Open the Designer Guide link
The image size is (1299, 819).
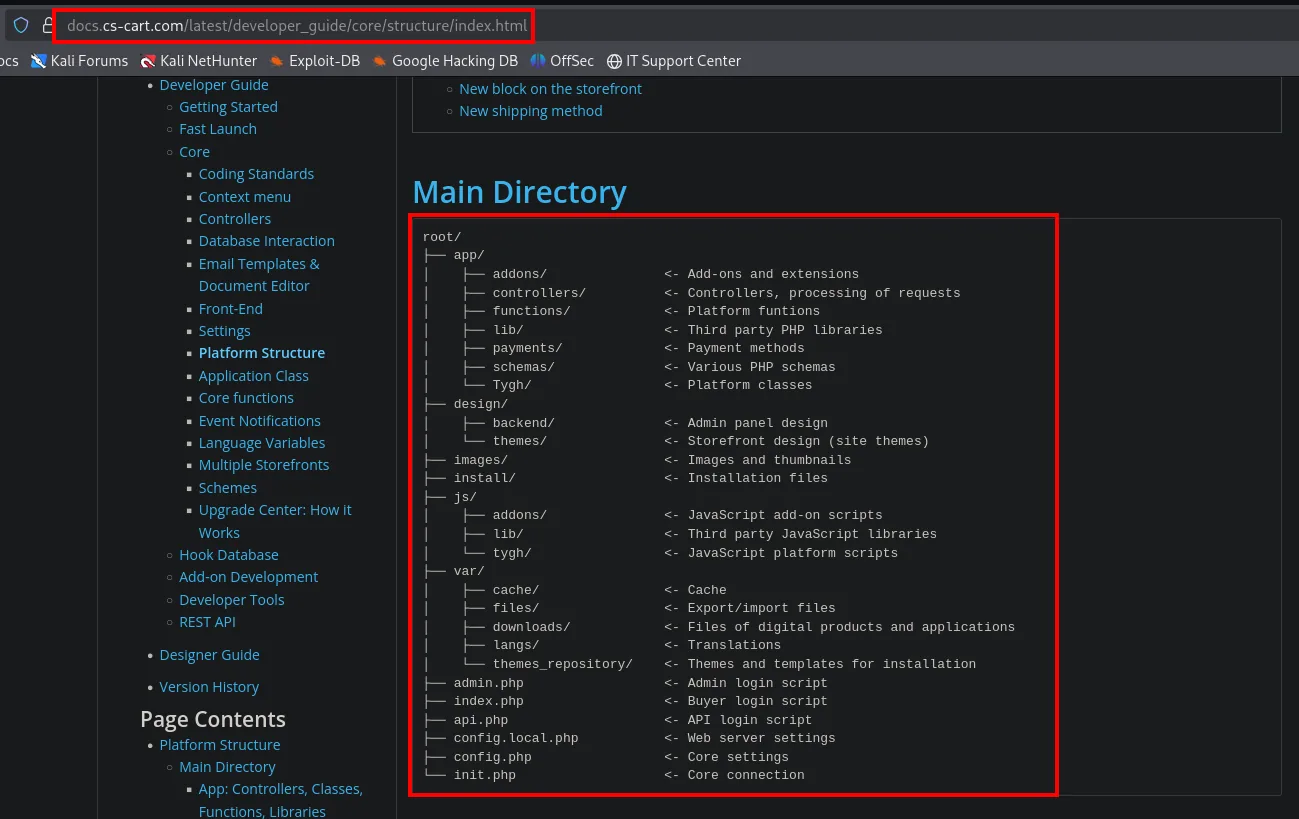coord(210,655)
